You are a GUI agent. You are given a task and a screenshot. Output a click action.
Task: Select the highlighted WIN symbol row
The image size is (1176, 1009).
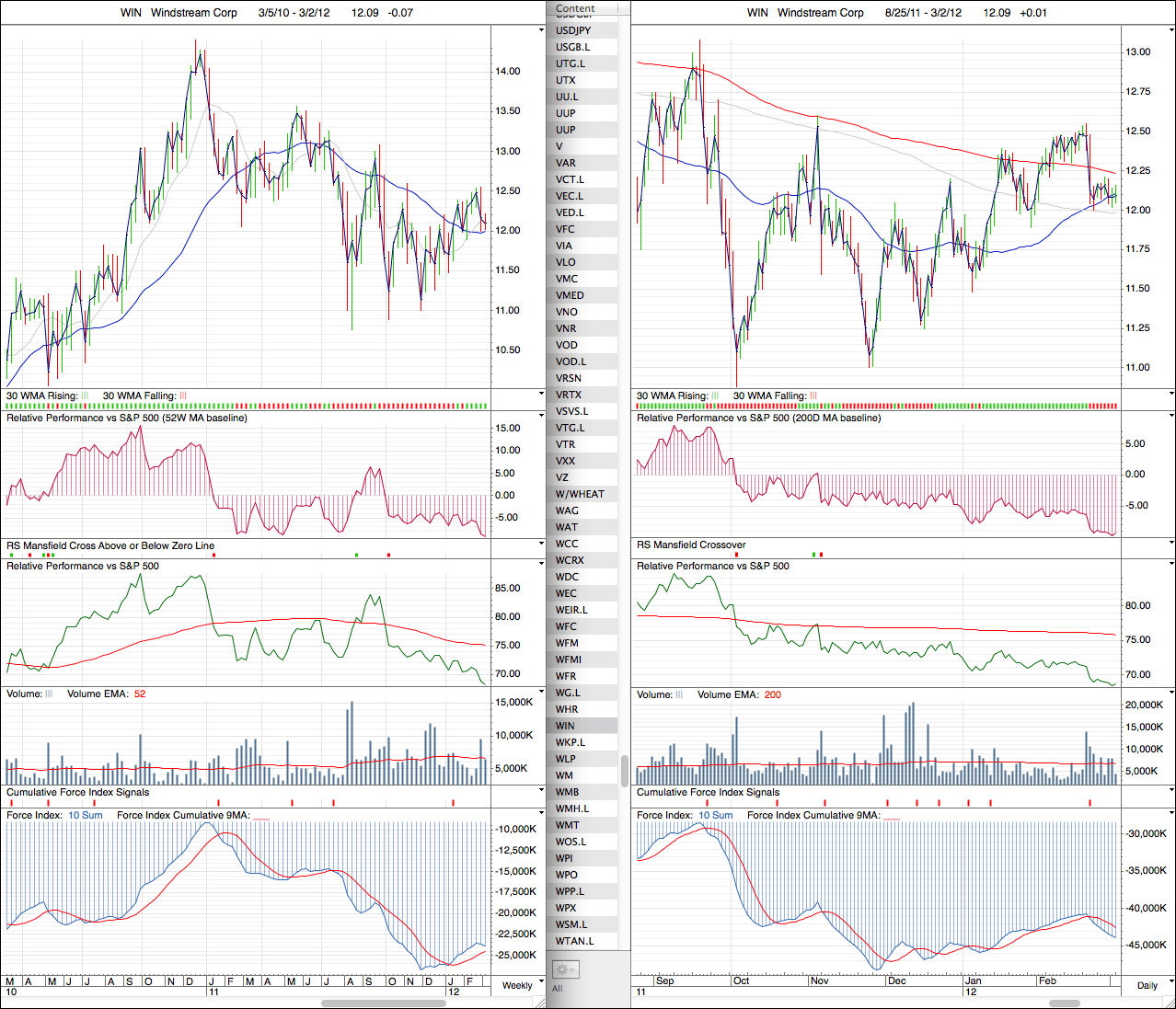(565, 726)
